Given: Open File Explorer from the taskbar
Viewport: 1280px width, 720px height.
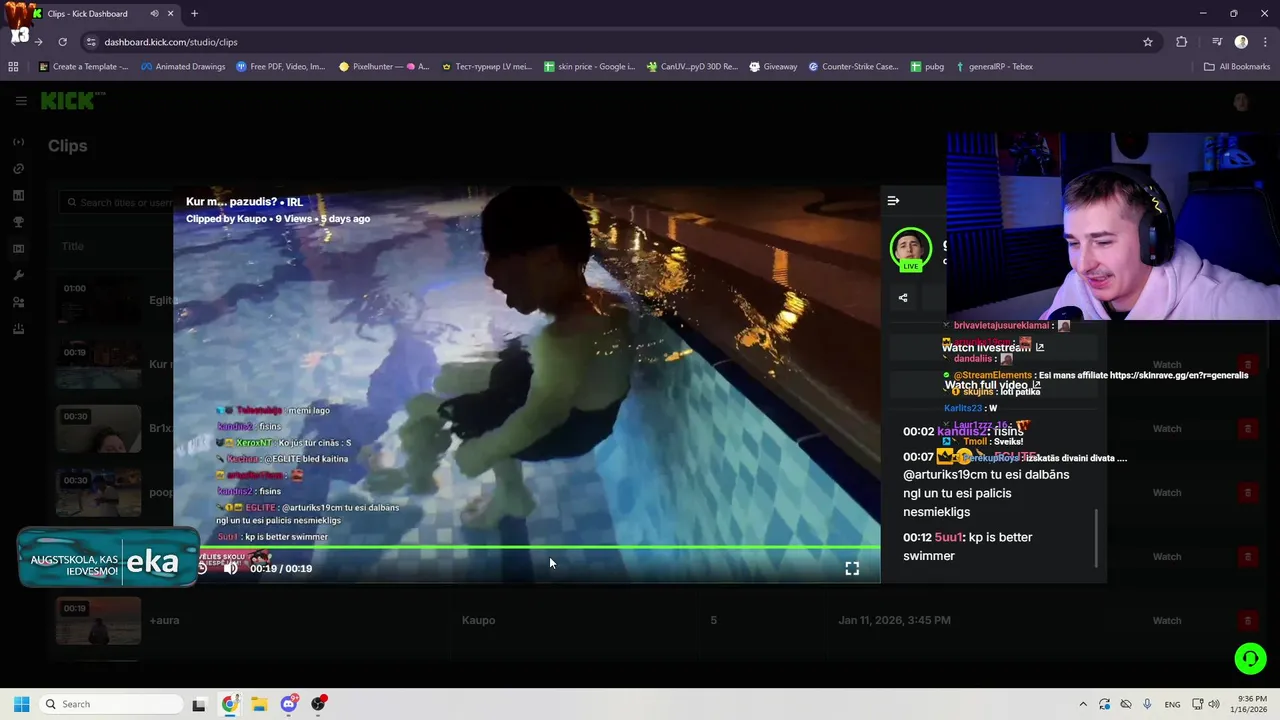Looking at the screenshot, I should coord(259,704).
